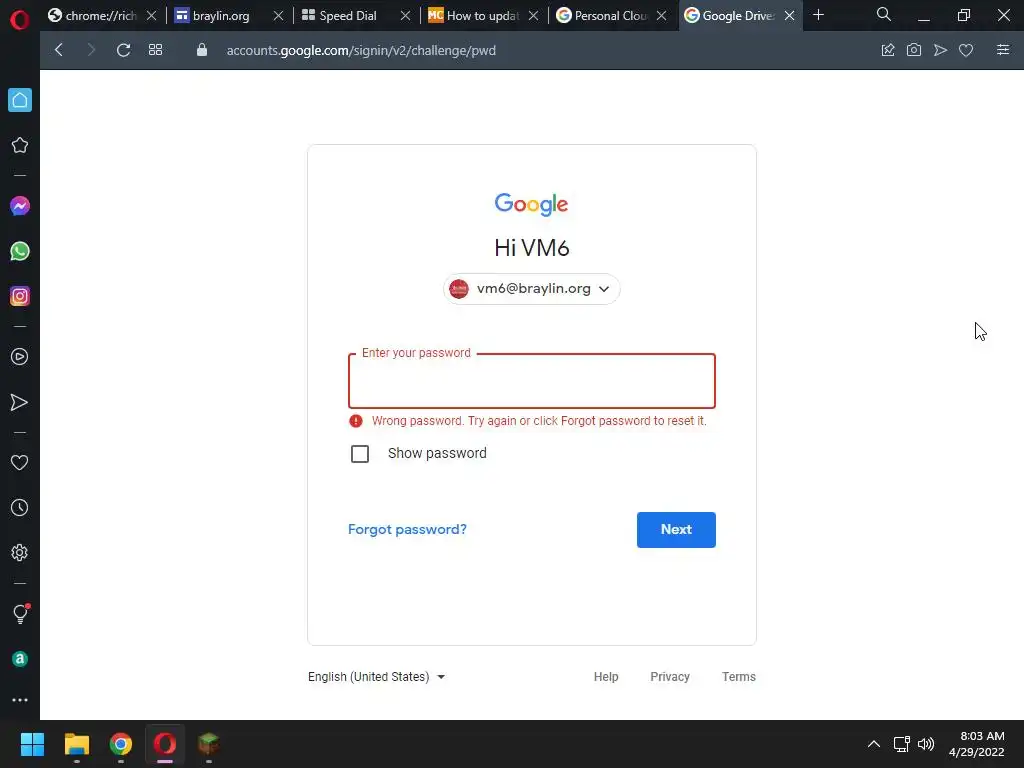This screenshot has width=1024, height=768.
Task: Switch to the braylin.org tab
Action: (221, 16)
